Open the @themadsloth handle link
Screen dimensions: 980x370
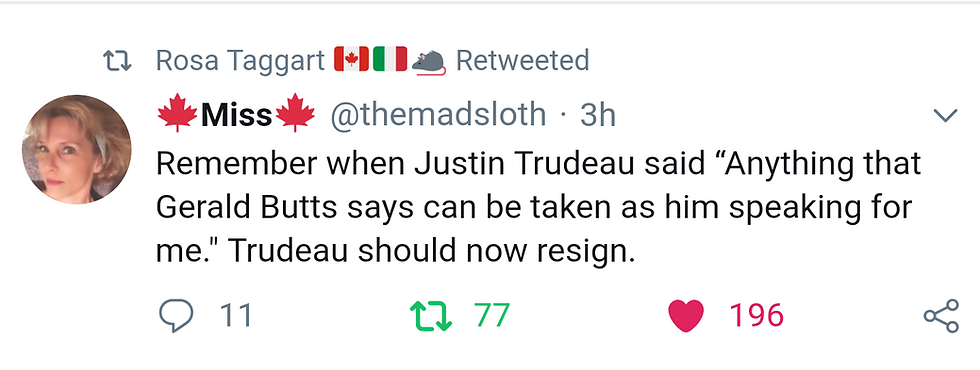tap(438, 115)
